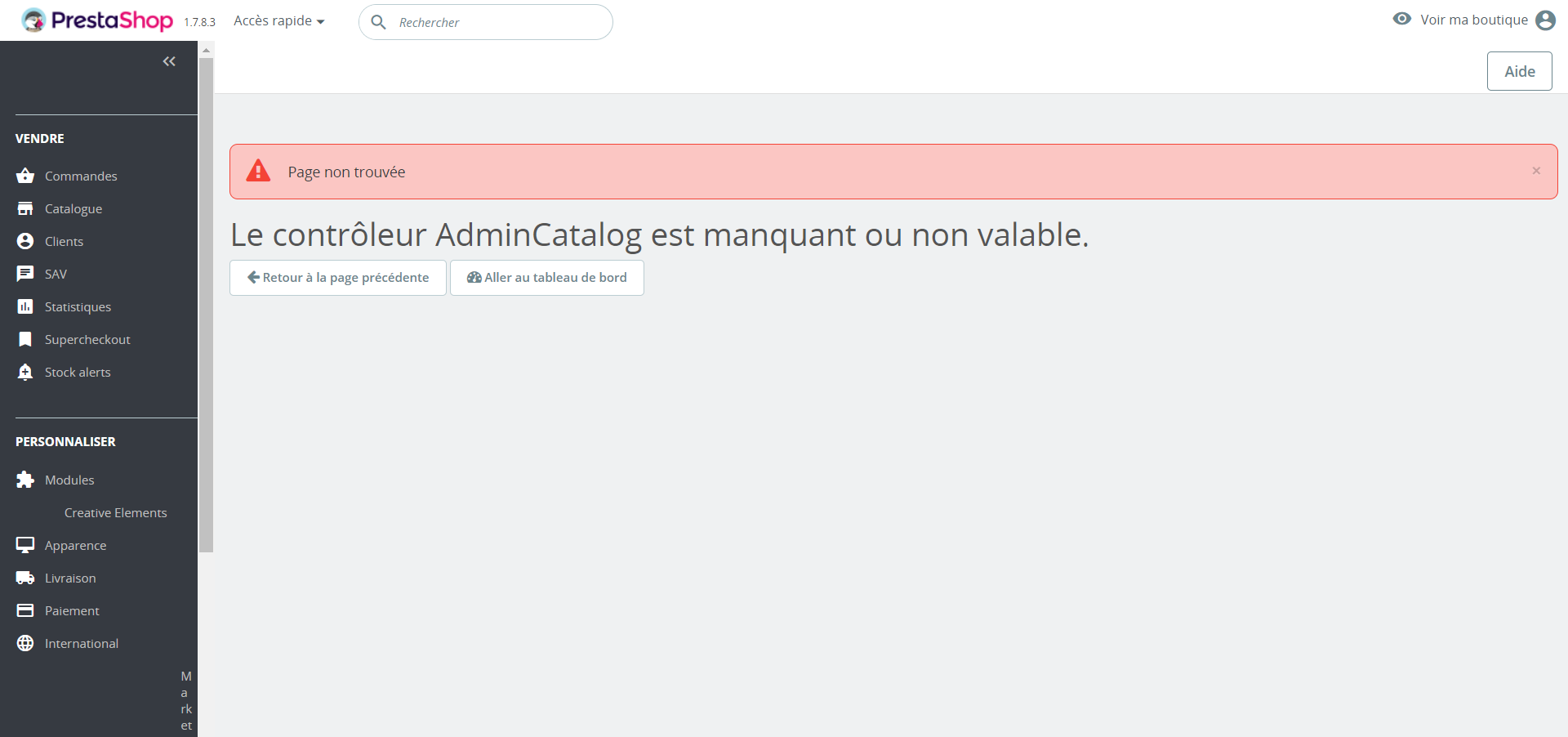Screen dimensions: 1568x737
Task: Click the user profile avatar icon
Action: pyautogui.click(x=1545, y=20)
